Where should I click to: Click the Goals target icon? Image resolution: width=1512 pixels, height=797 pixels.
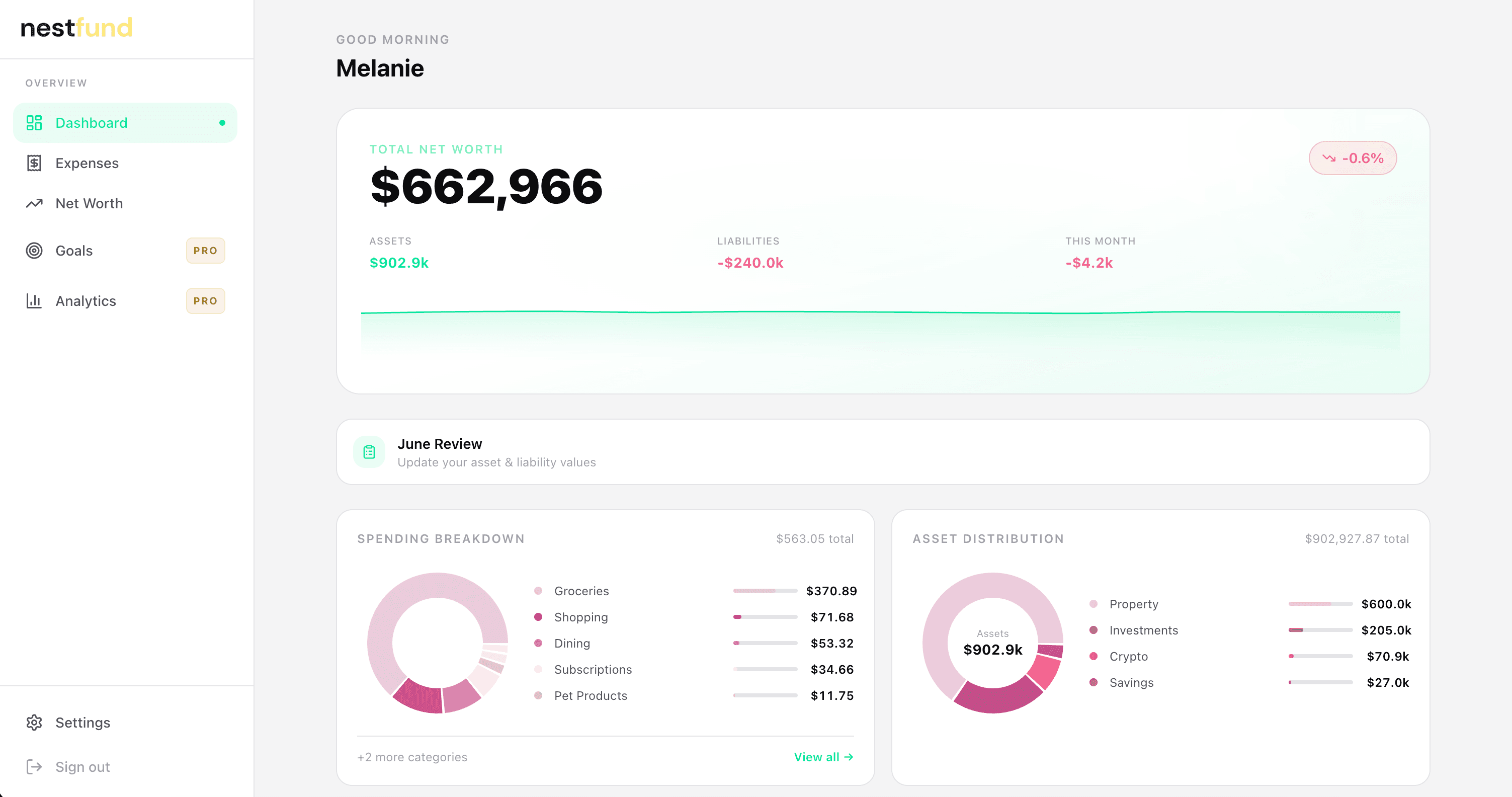point(34,251)
